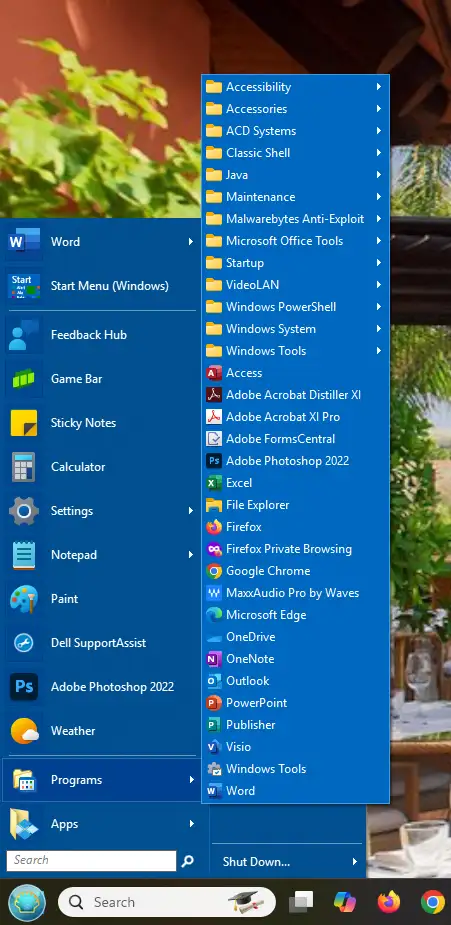
Task: Open the Weather icon
Action: (x=24, y=731)
